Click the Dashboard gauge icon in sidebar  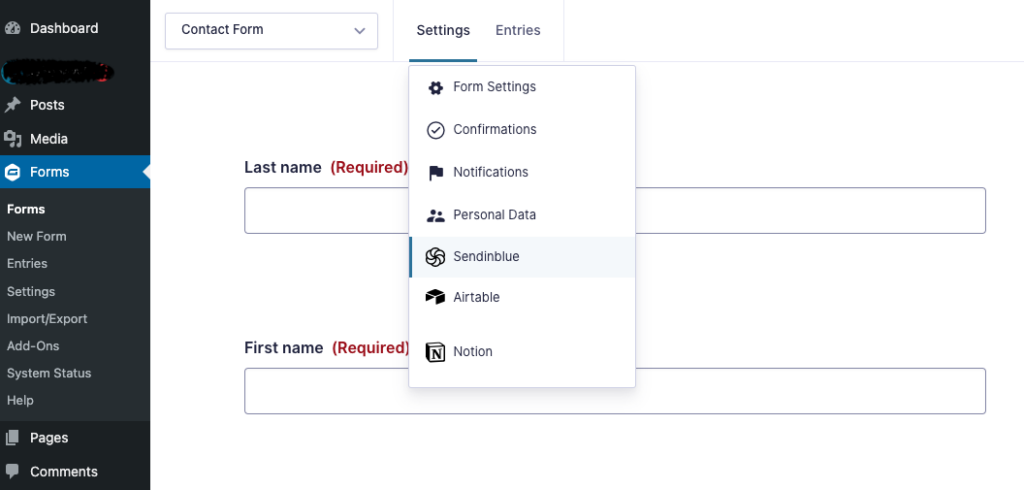[13, 28]
